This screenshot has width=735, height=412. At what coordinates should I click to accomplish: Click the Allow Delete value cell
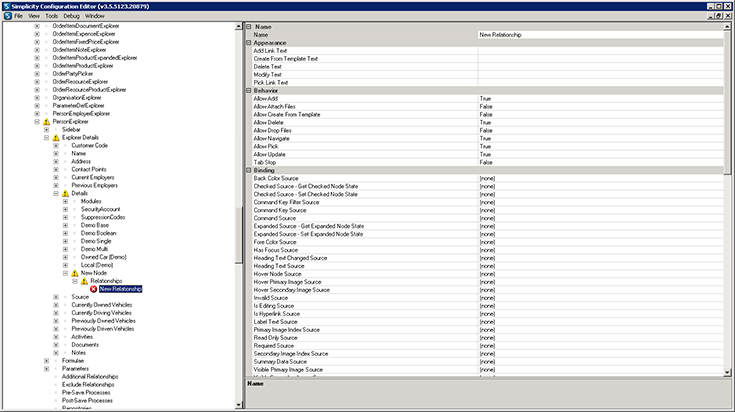pyautogui.click(x=600, y=122)
